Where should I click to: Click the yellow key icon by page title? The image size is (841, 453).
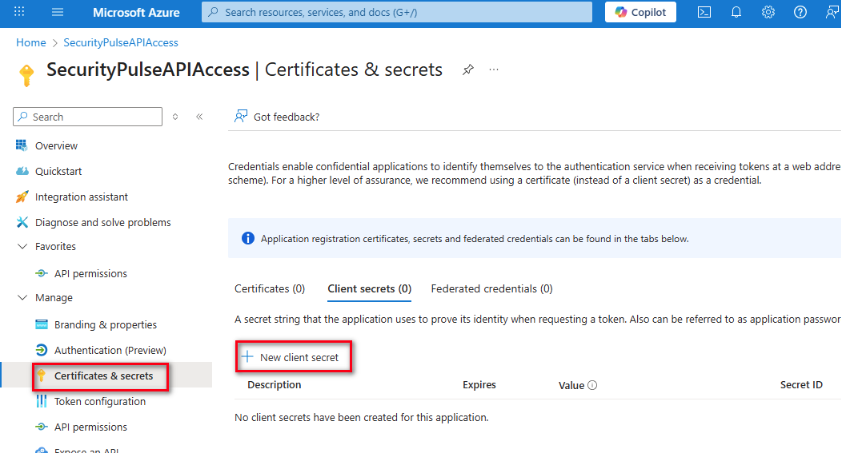point(26,75)
